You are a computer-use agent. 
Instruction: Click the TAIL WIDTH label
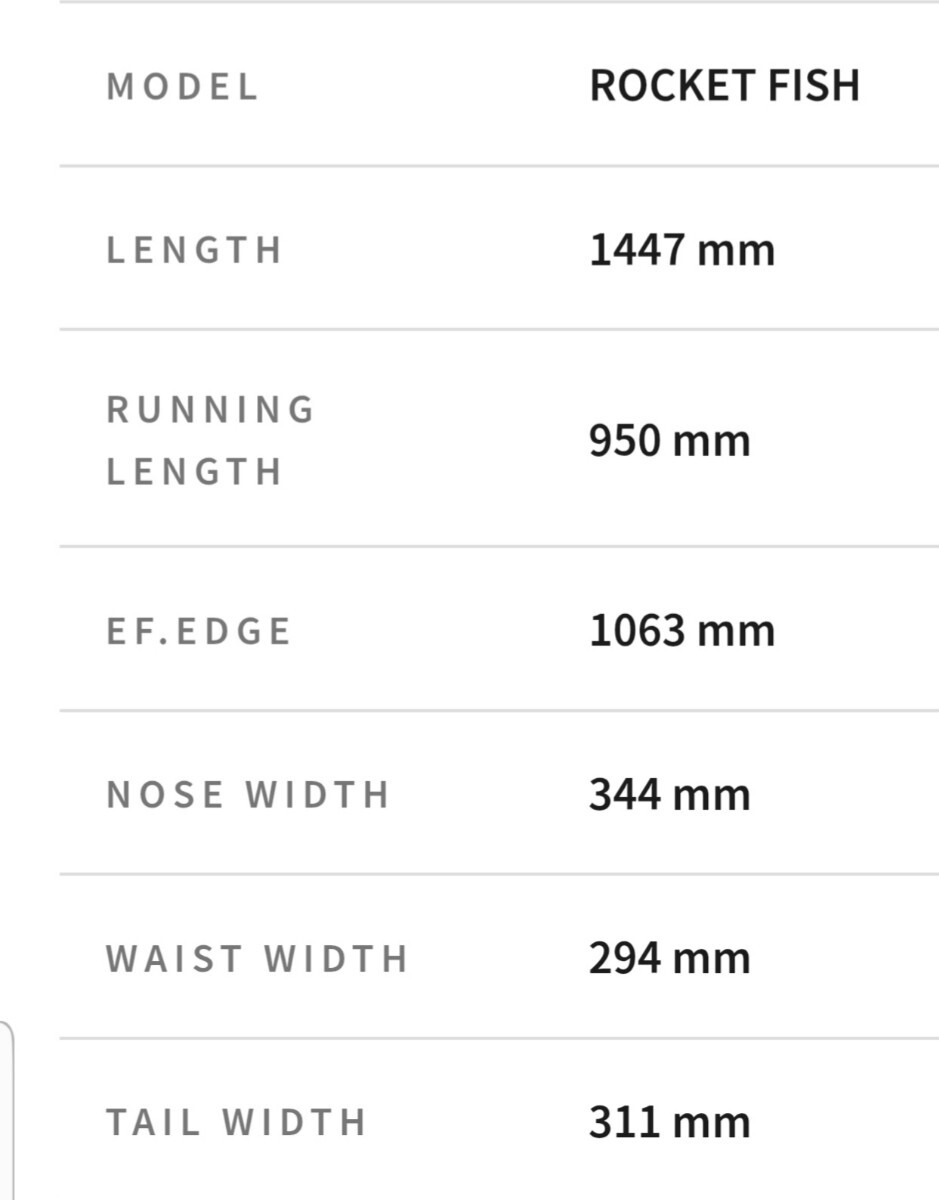[x=236, y=1122]
